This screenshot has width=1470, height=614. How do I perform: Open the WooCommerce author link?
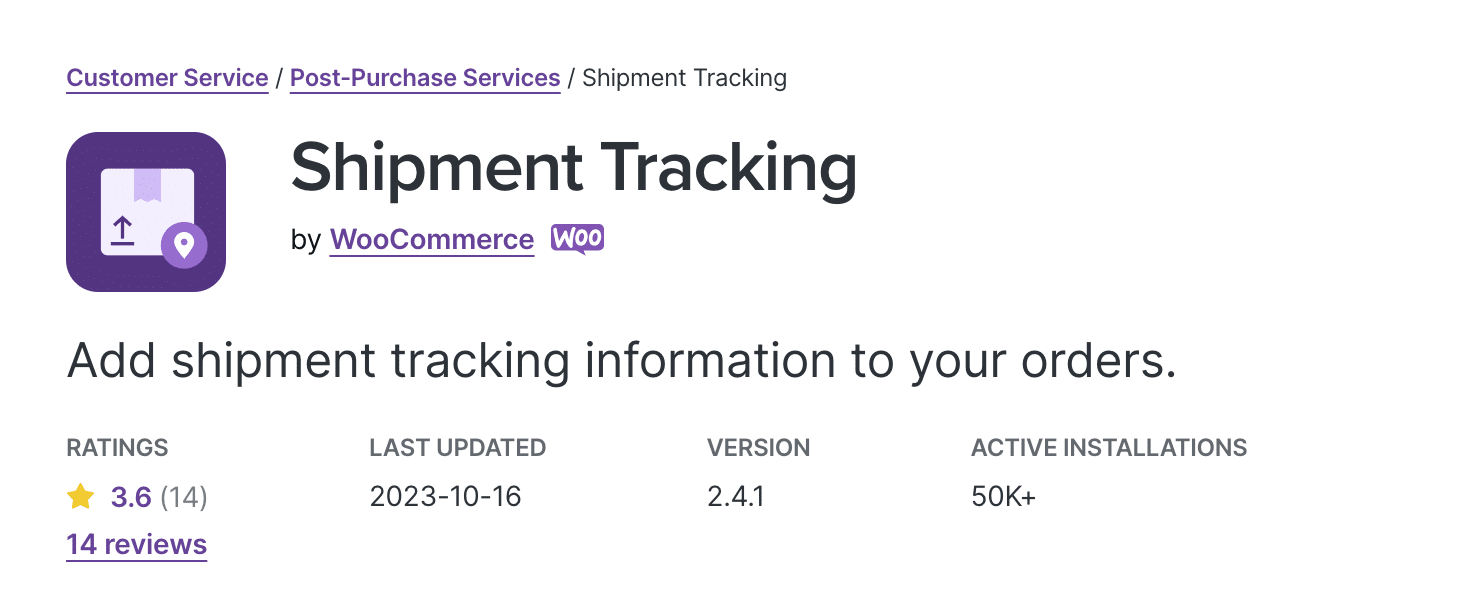pos(431,239)
